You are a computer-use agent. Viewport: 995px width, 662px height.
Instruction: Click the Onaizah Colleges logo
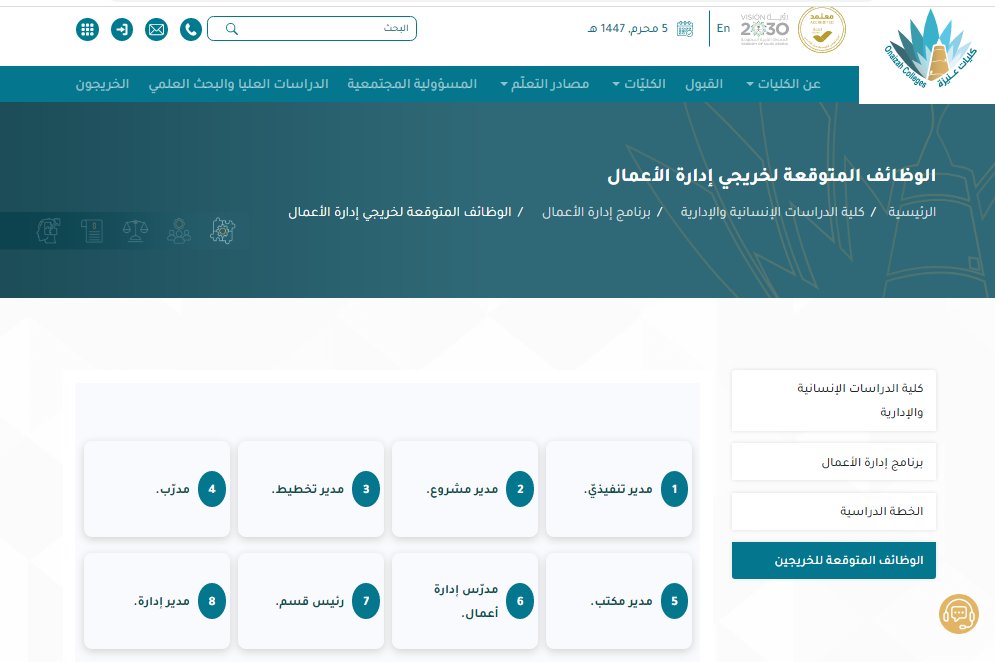[x=925, y=52]
